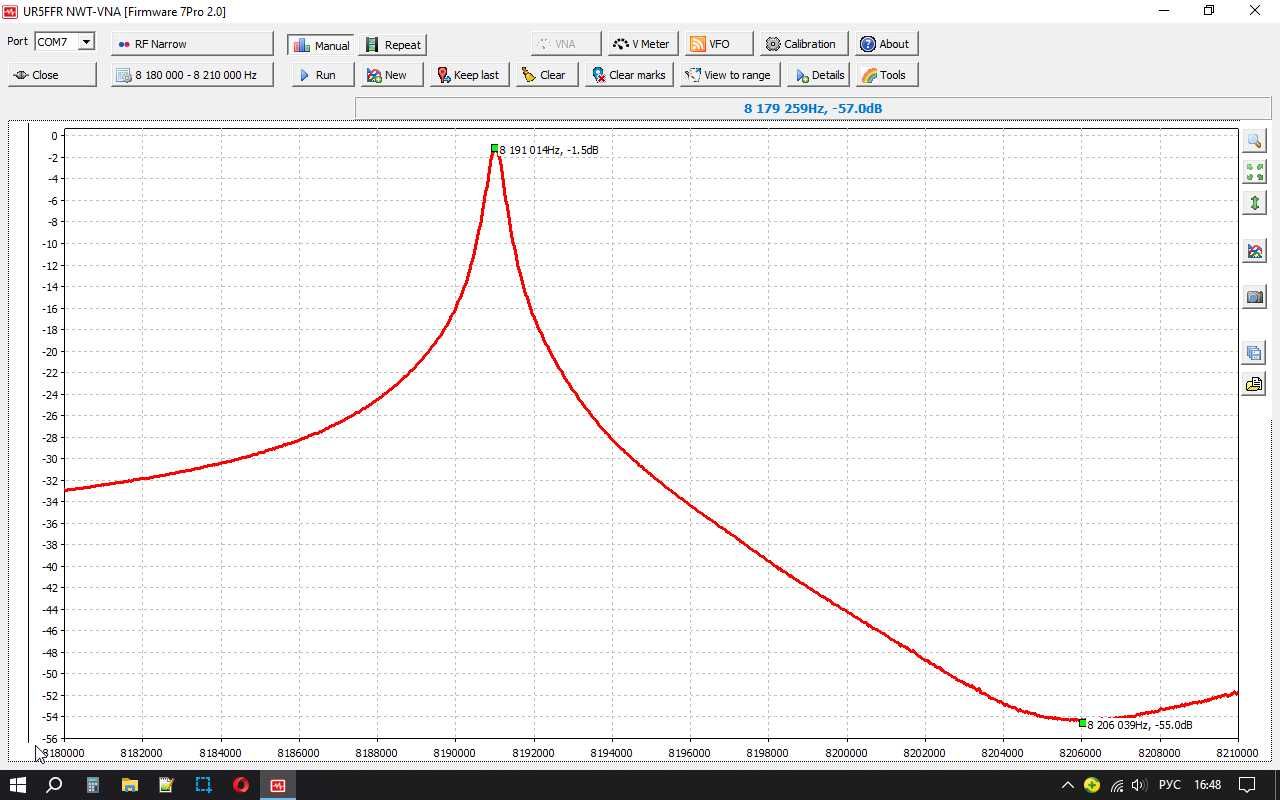Click the vertical autoscale arrow icon
The width and height of the screenshot is (1280, 800).
(x=1254, y=203)
